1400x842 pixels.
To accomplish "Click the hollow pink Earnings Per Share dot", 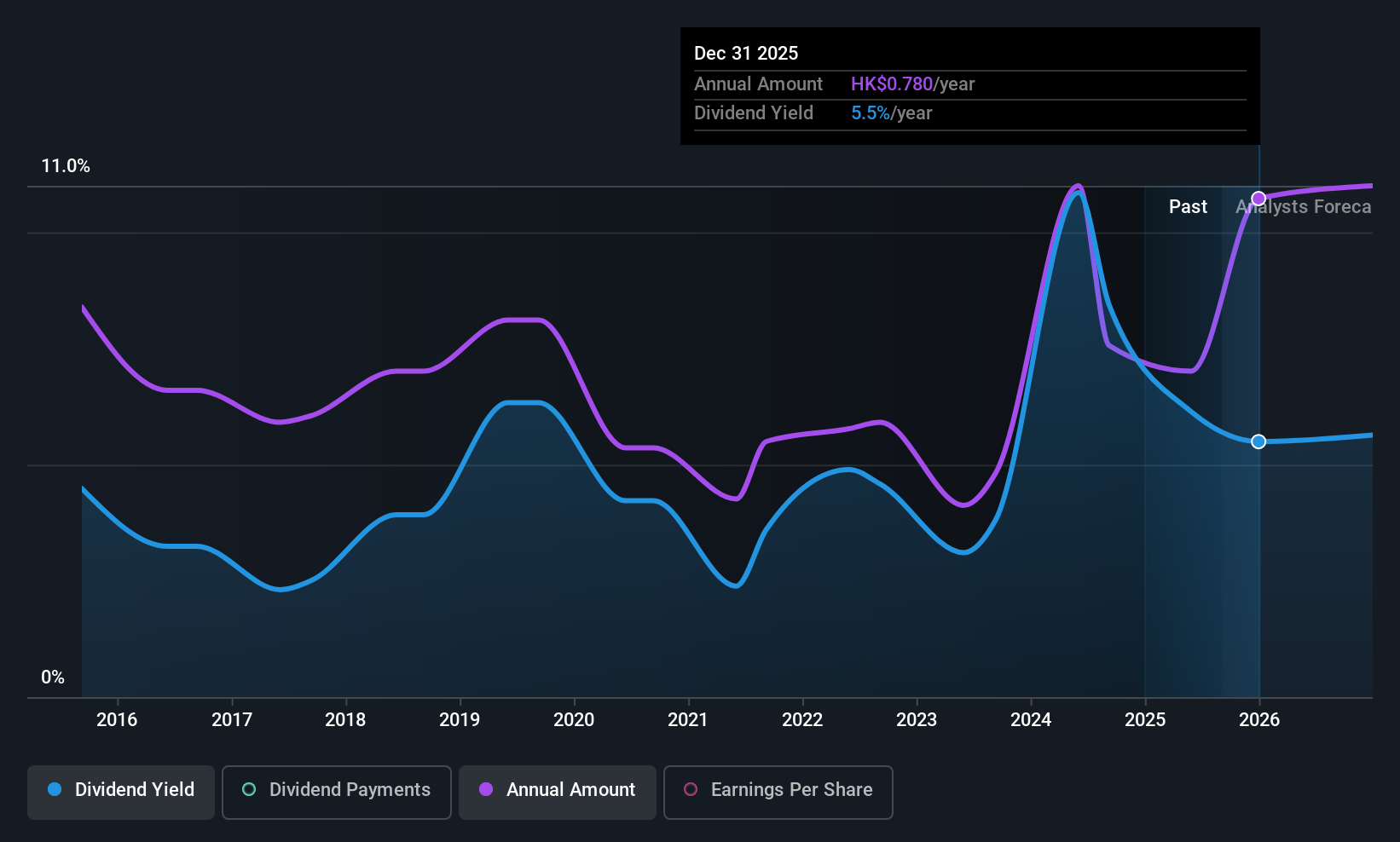I will 691,789.
